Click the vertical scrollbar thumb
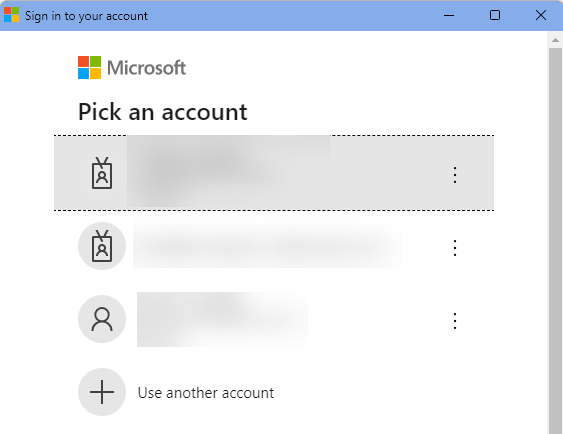 (555, 241)
